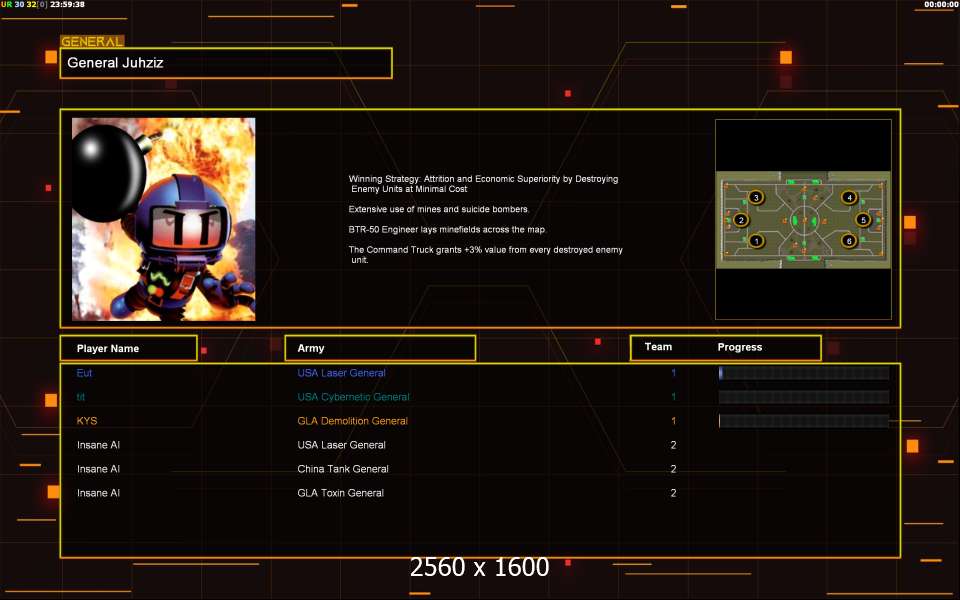Image resolution: width=960 pixels, height=600 pixels.
Task: Click KYS's loading progress bar
Action: pos(804,421)
